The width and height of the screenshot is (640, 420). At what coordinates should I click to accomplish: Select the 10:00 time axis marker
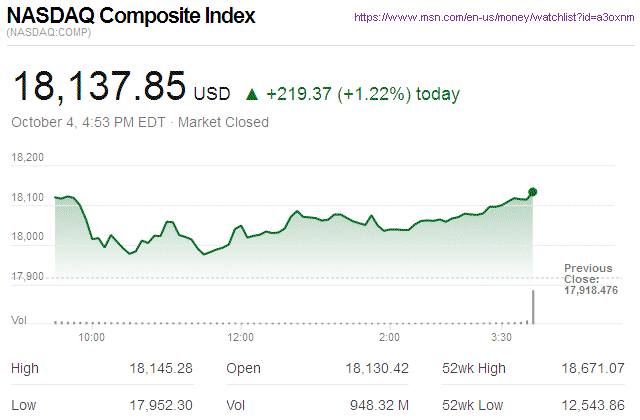(92, 338)
